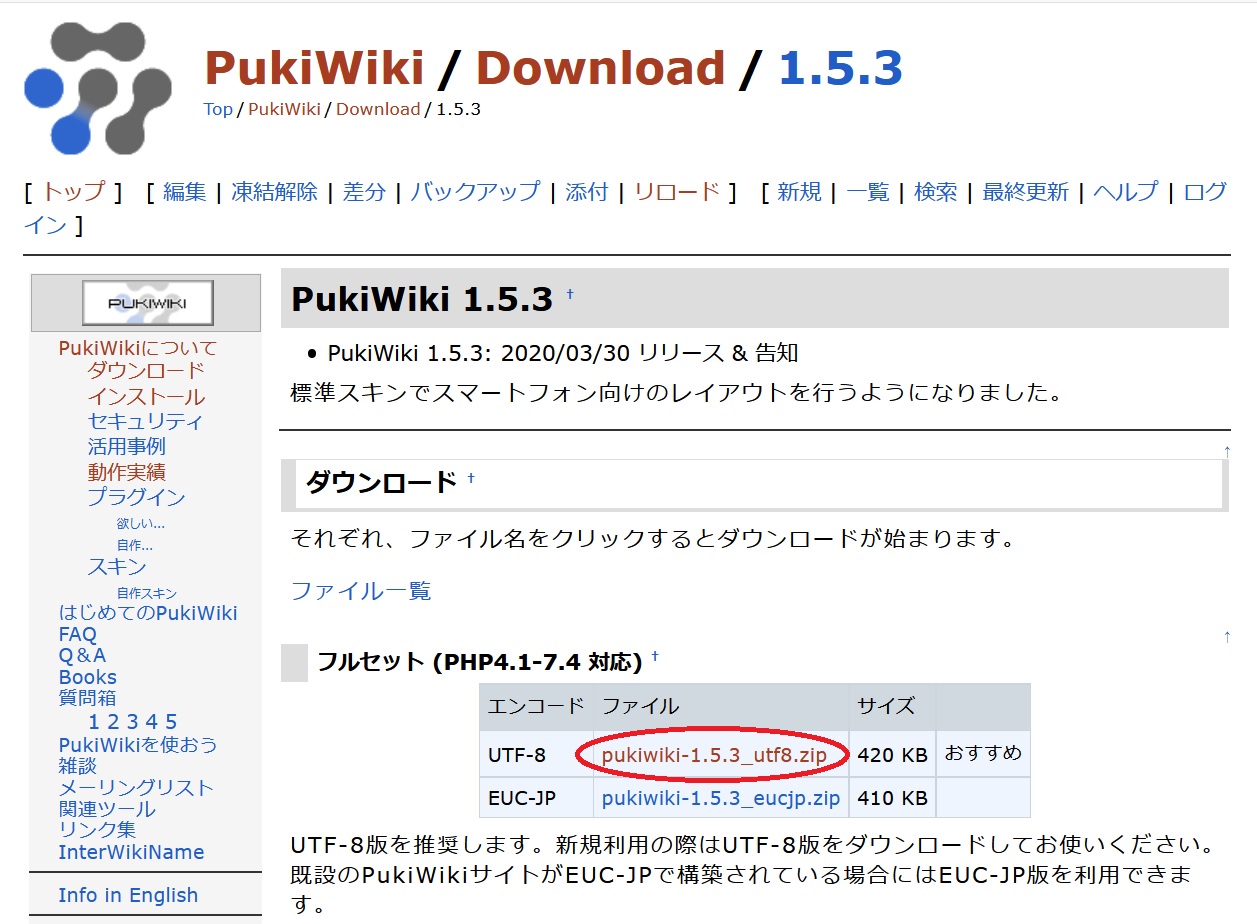Screen dimensions: 1257x924
Task: Click 欲しい... under プラグイン
Action: [141, 522]
